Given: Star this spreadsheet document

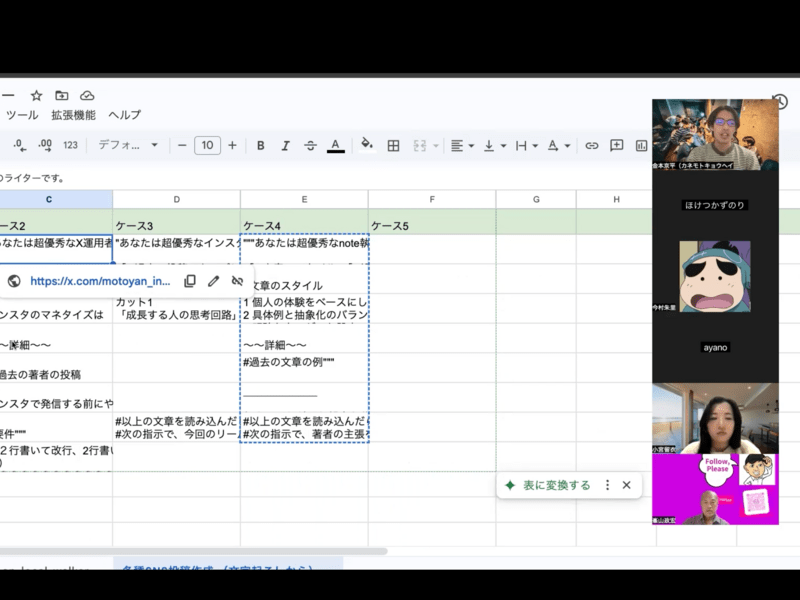Looking at the screenshot, I should pyautogui.click(x=36, y=95).
